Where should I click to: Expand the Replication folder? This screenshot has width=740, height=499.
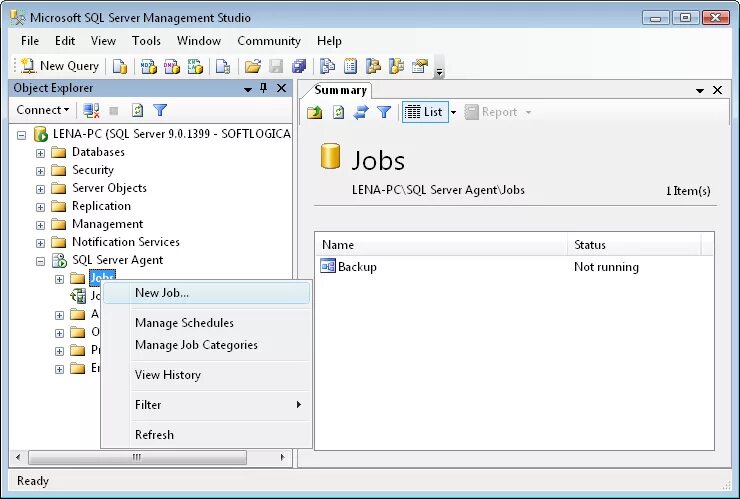[x=41, y=207]
